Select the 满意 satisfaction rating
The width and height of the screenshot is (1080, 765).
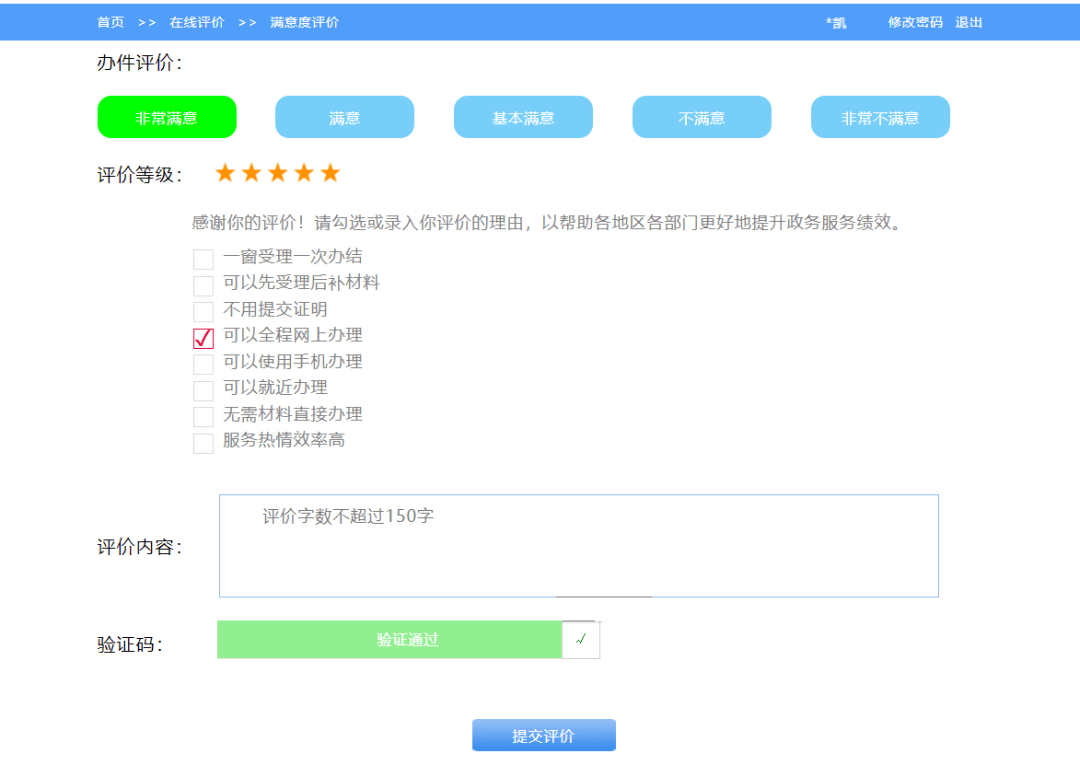(x=344, y=117)
